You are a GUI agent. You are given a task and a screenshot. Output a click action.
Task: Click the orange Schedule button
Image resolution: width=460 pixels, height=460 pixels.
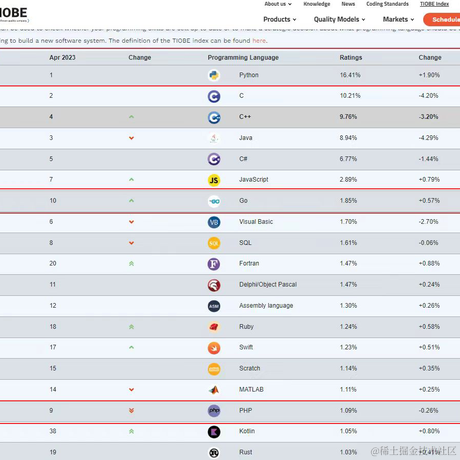coord(442,20)
